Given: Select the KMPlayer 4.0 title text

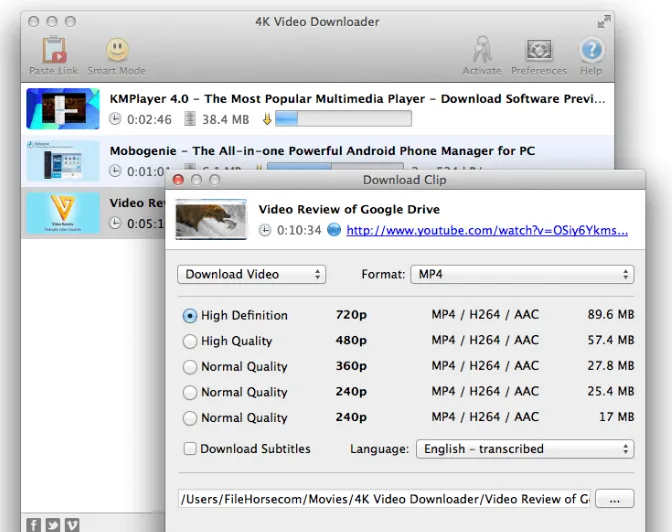Looking at the screenshot, I should pos(357,99).
